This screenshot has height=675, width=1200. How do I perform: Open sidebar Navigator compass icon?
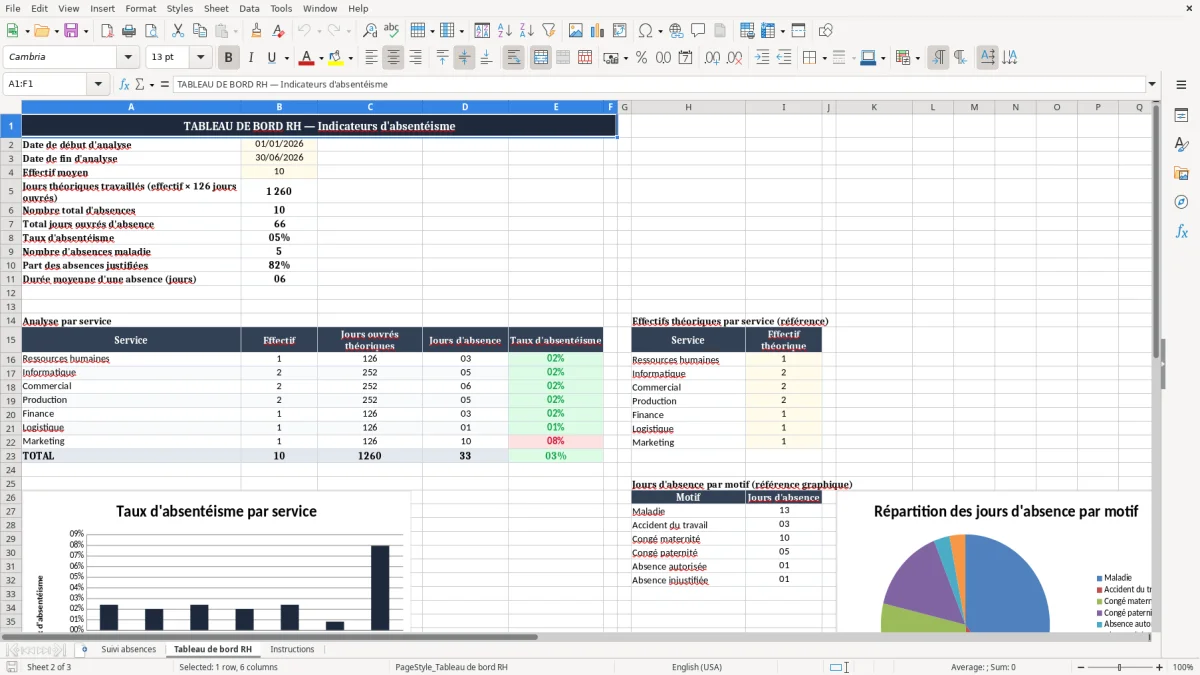(x=1181, y=202)
